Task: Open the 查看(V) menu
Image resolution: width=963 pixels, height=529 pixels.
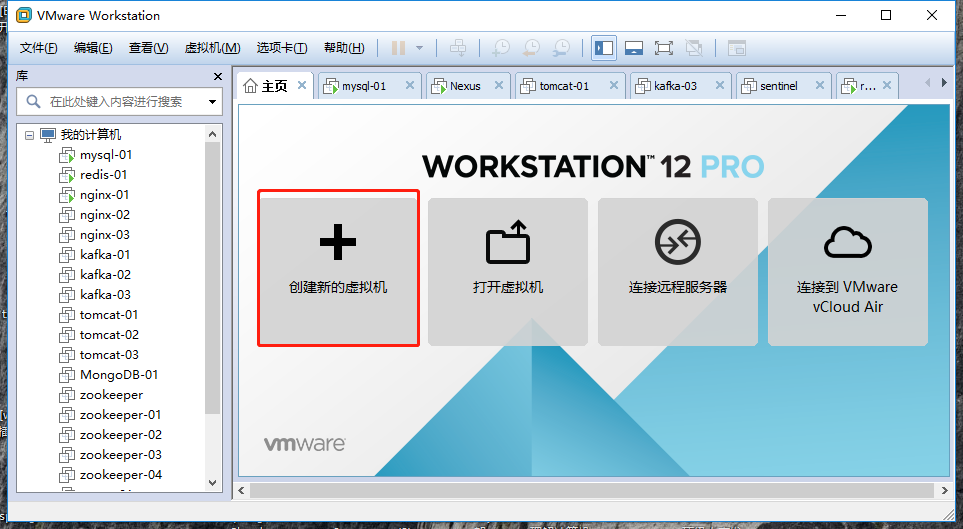Action: point(149,48)
